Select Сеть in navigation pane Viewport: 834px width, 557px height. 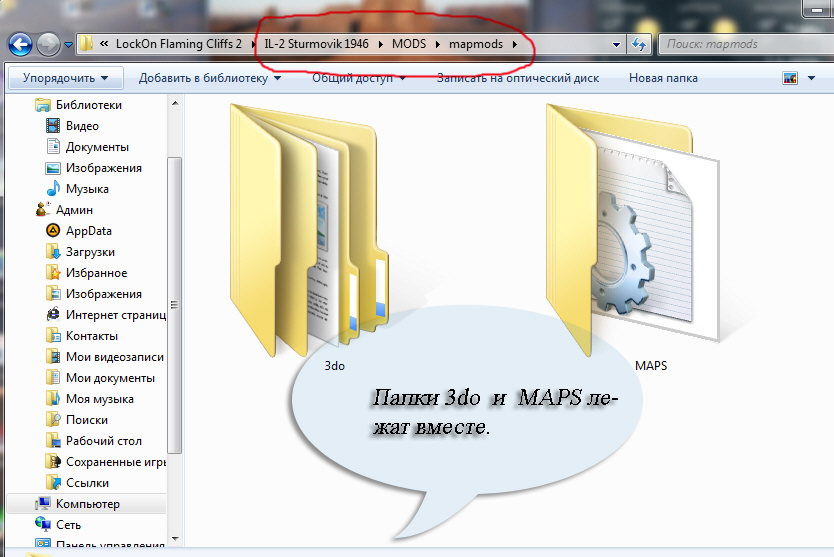click(68, 525)
